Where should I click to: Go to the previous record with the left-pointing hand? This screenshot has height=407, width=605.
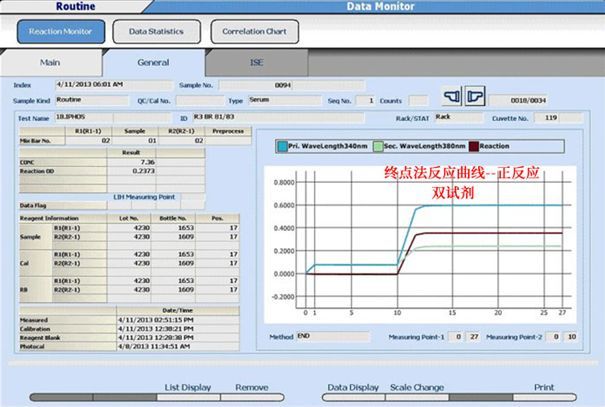[x=451, y=100]
